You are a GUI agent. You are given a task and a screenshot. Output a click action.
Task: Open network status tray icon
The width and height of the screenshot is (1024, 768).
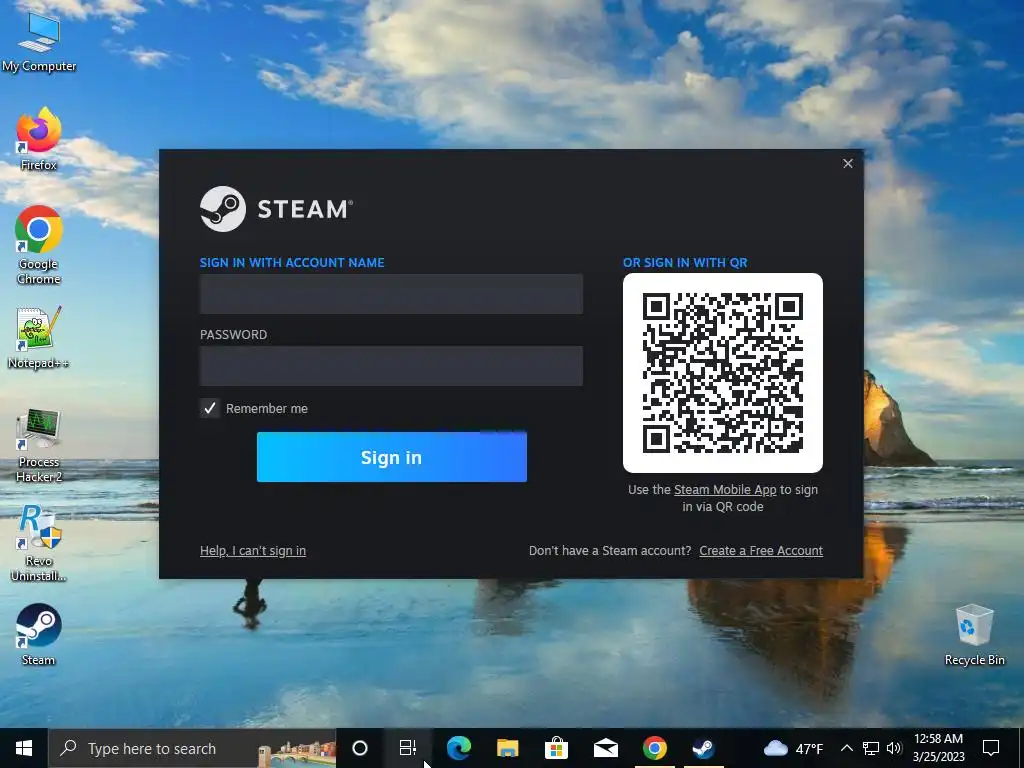[871, 748]
